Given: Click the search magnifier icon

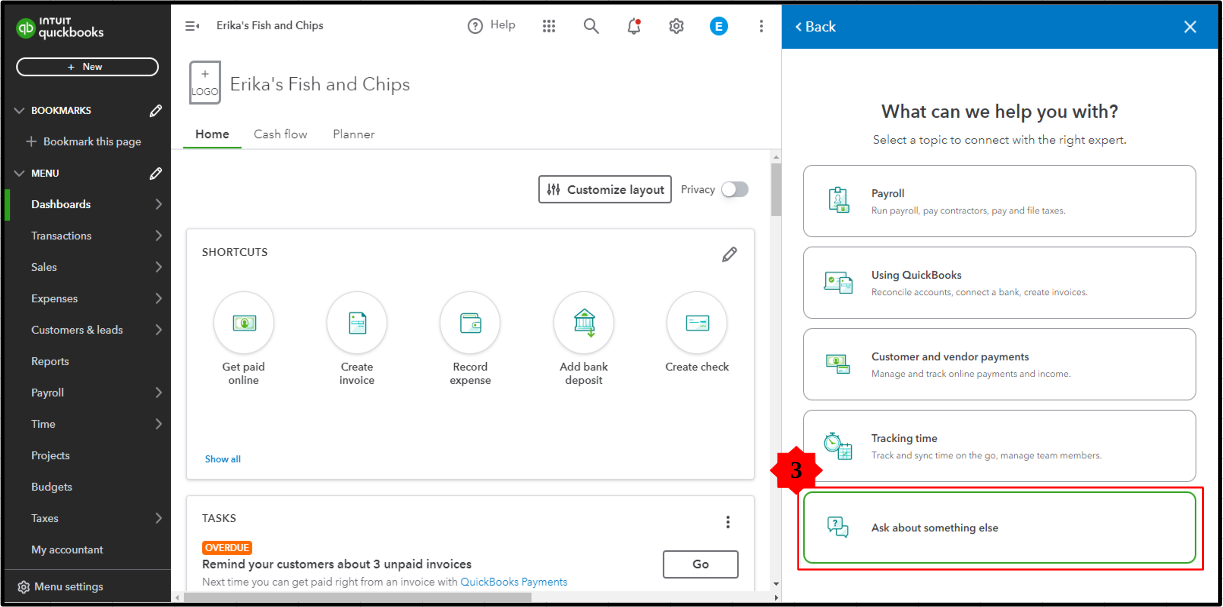Looking at the screenshot, I should click(x=591, y=26).
